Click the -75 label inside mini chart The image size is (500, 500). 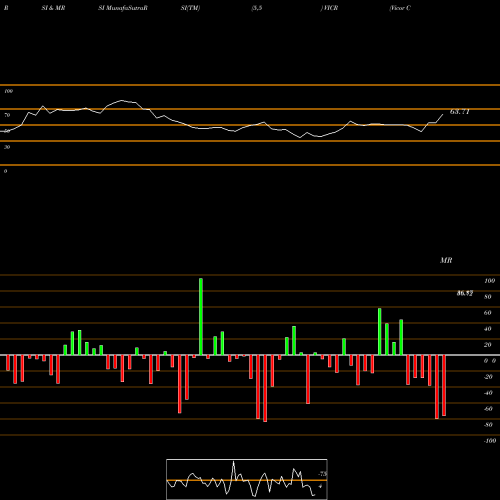pos(323,474)
